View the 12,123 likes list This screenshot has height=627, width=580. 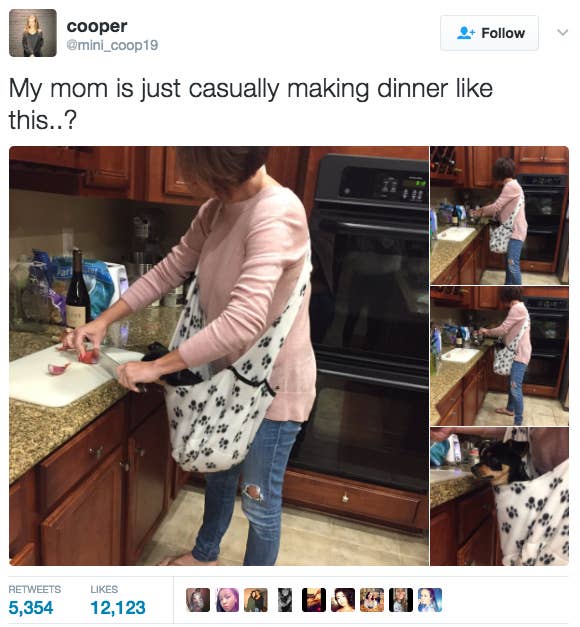click(118, 601)
